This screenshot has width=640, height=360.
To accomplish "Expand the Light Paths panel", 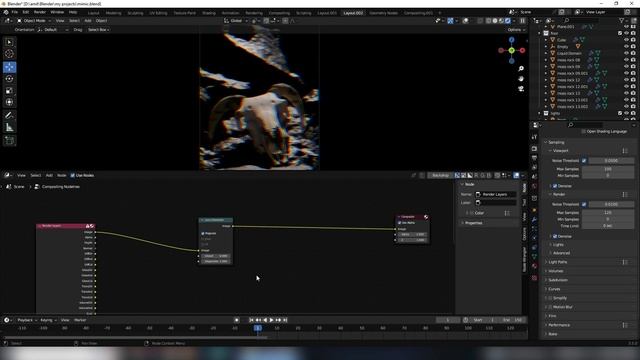I will pos(557,262).
